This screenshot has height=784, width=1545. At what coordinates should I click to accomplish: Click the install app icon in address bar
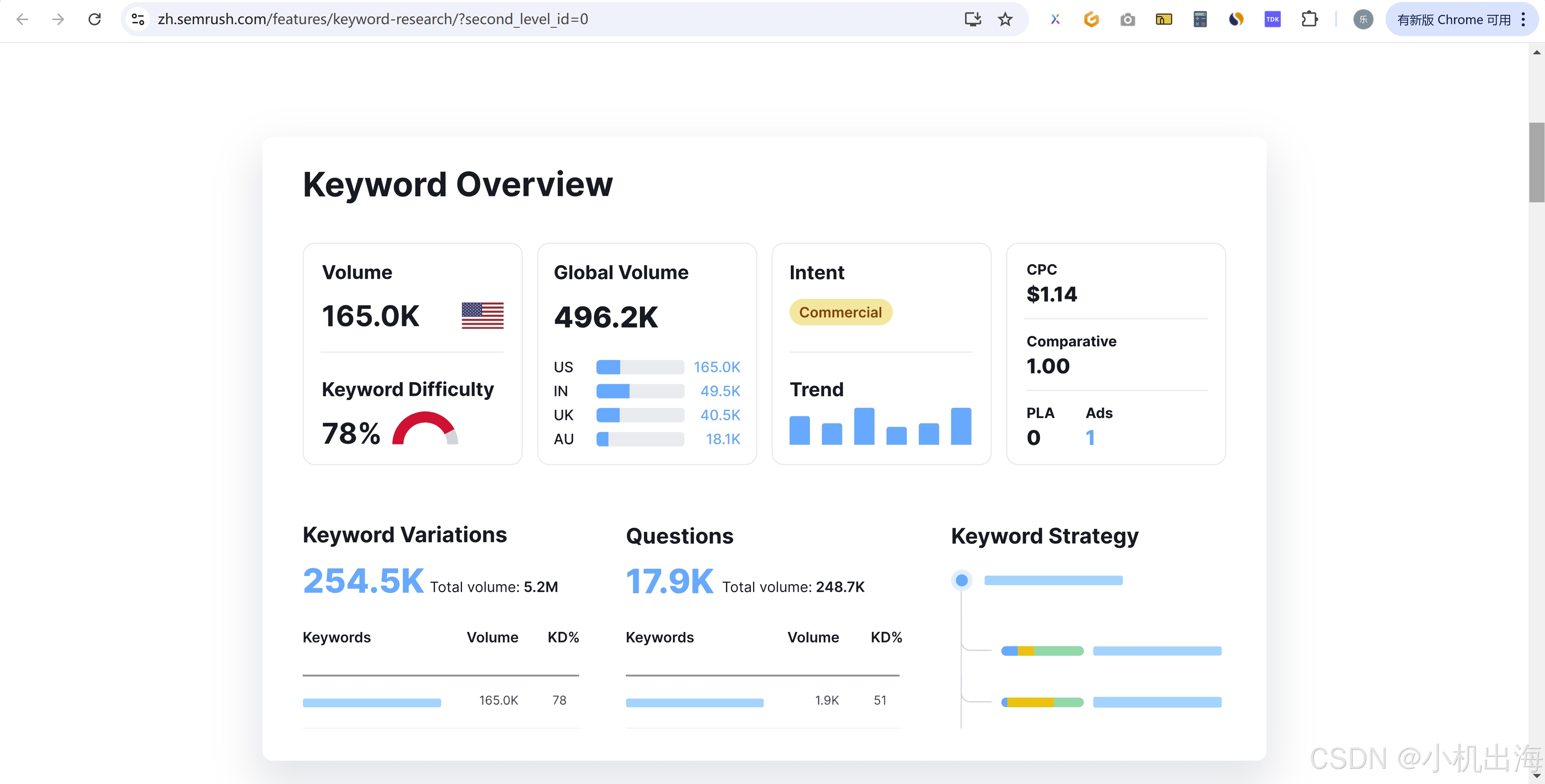click(x=972, y=19)
